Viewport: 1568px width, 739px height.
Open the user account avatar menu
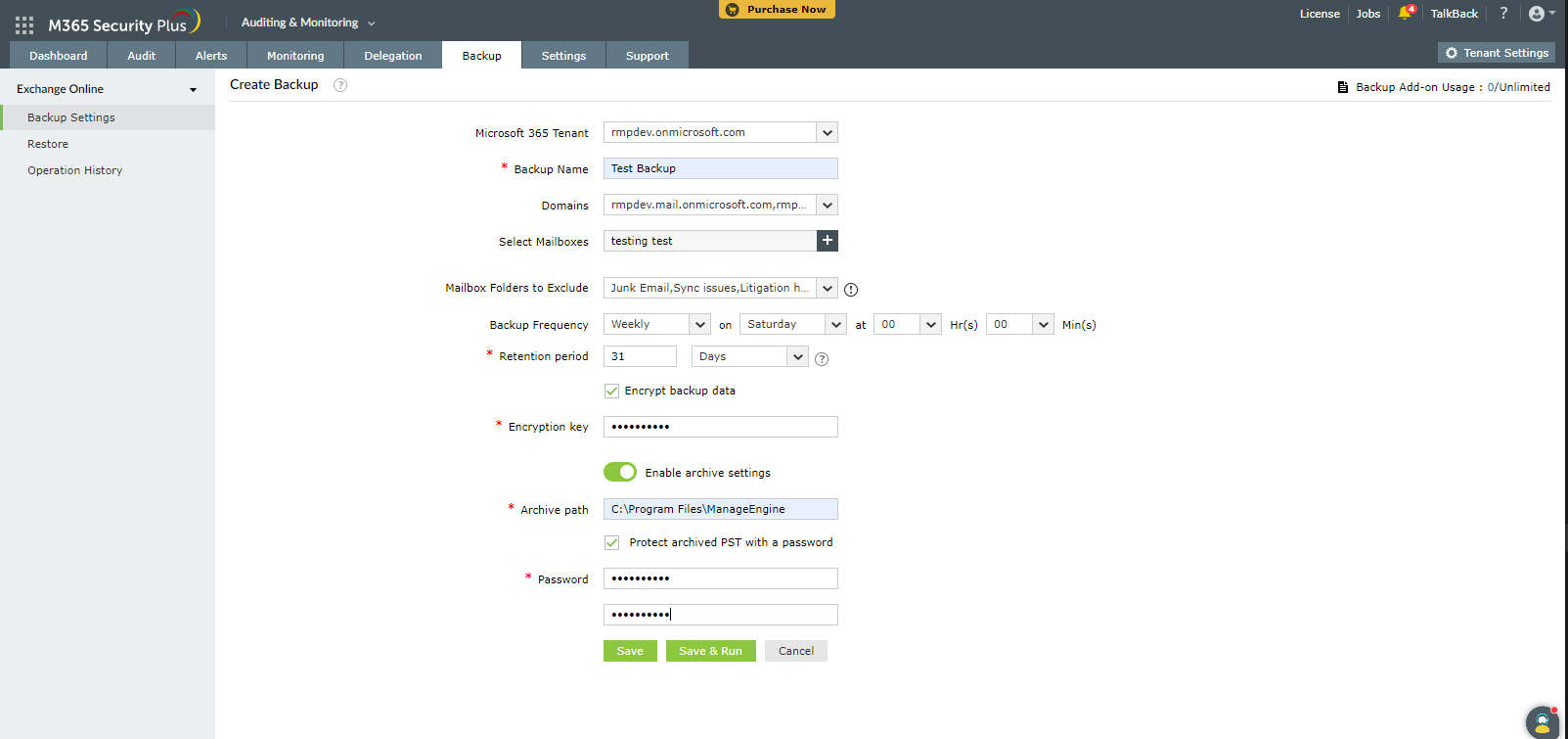1541,14
